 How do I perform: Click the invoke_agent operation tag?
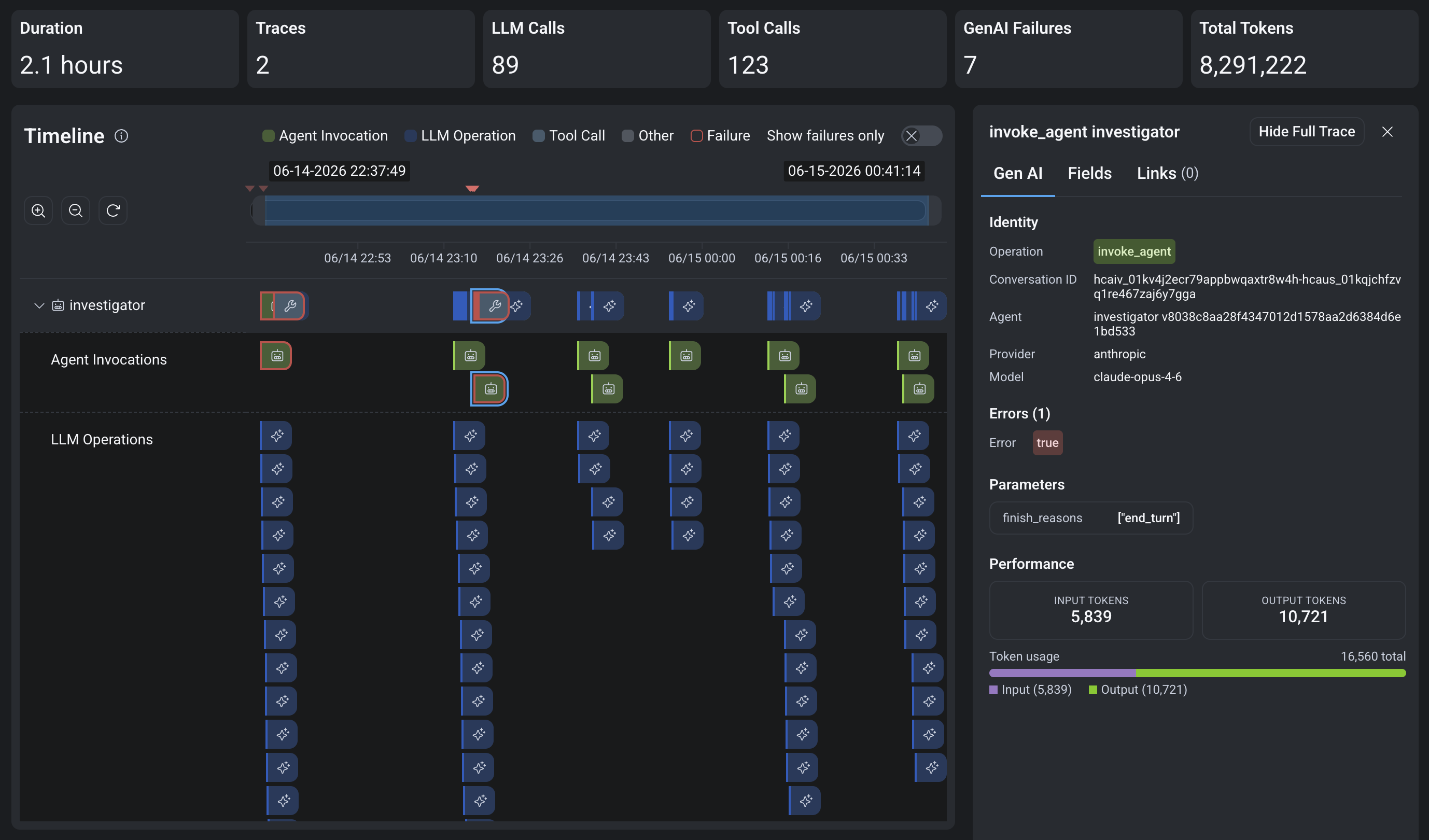point(1133,252)
